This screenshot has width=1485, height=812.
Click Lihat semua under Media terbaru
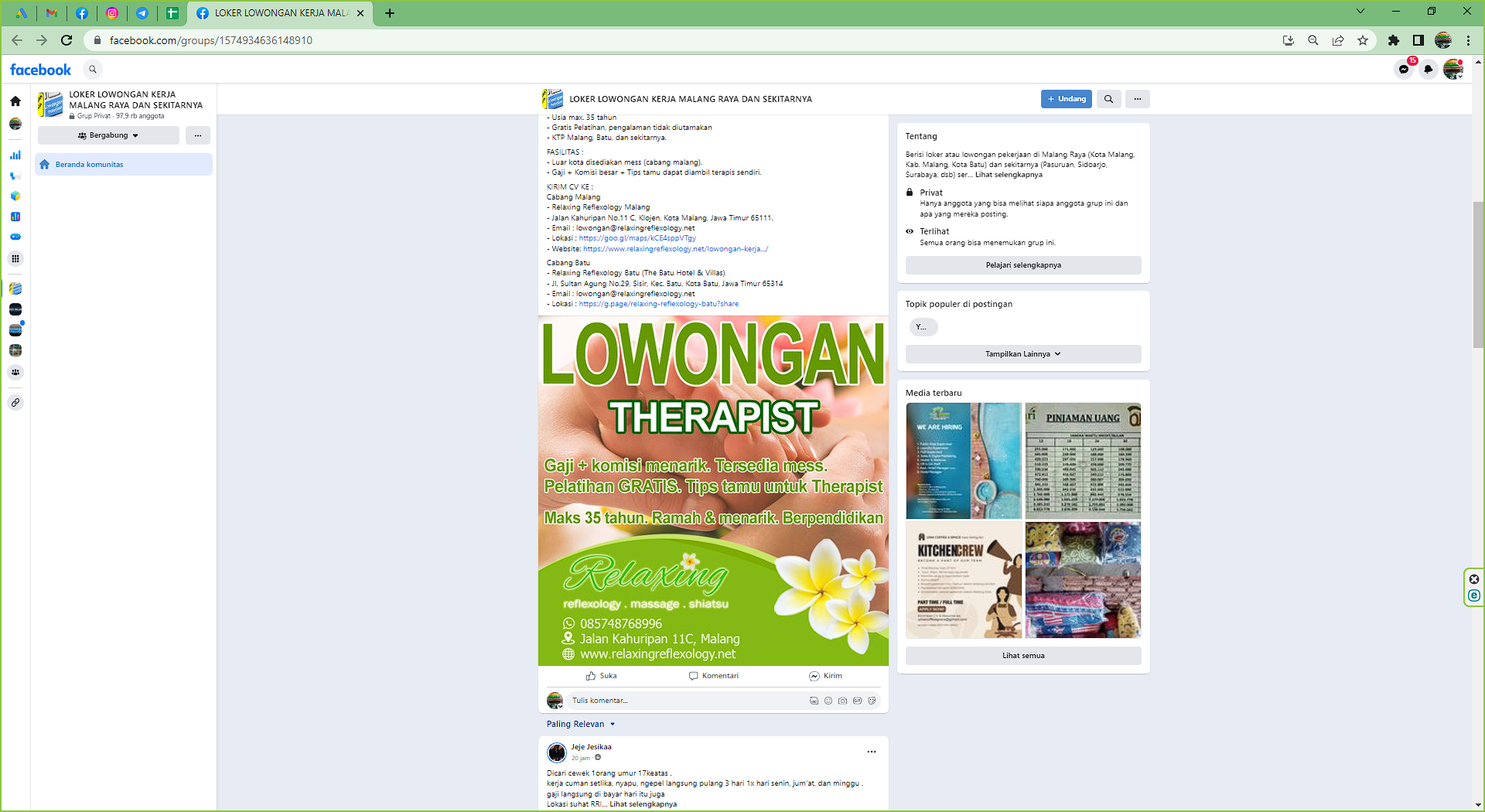[x=1023, y=656]
